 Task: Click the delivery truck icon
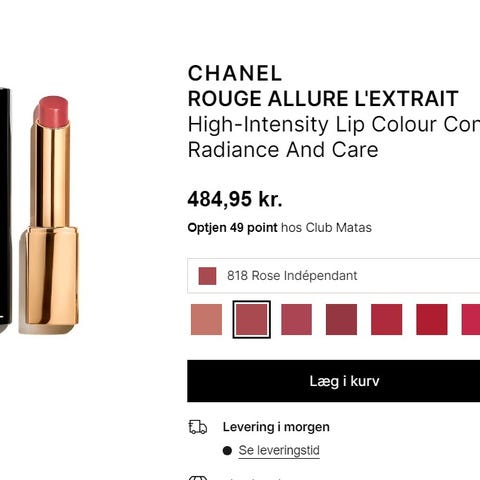[198, 427]
